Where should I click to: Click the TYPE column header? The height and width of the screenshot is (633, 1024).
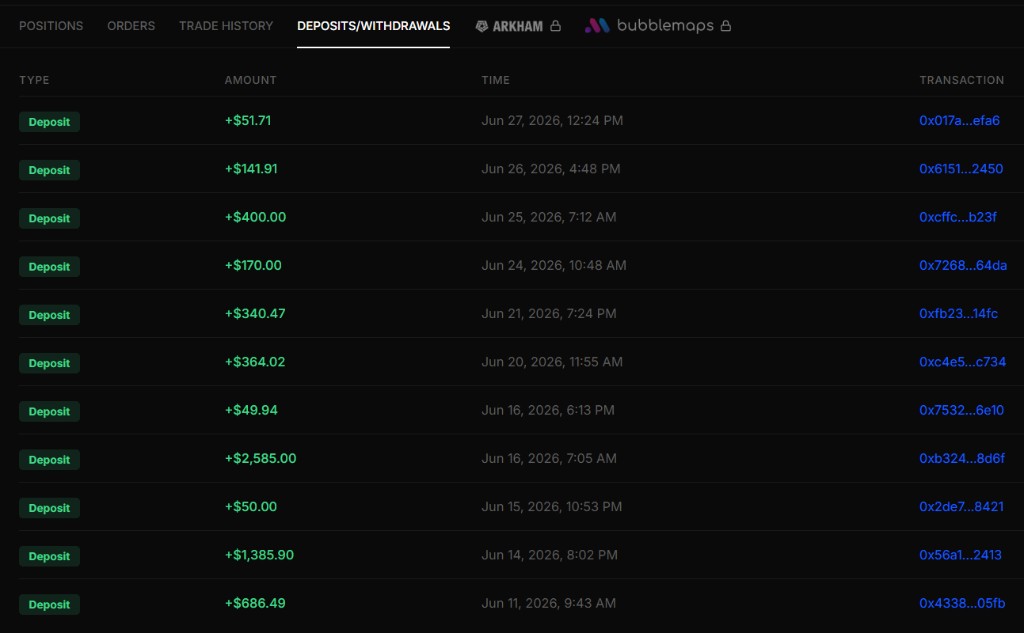tap(34, 80)
